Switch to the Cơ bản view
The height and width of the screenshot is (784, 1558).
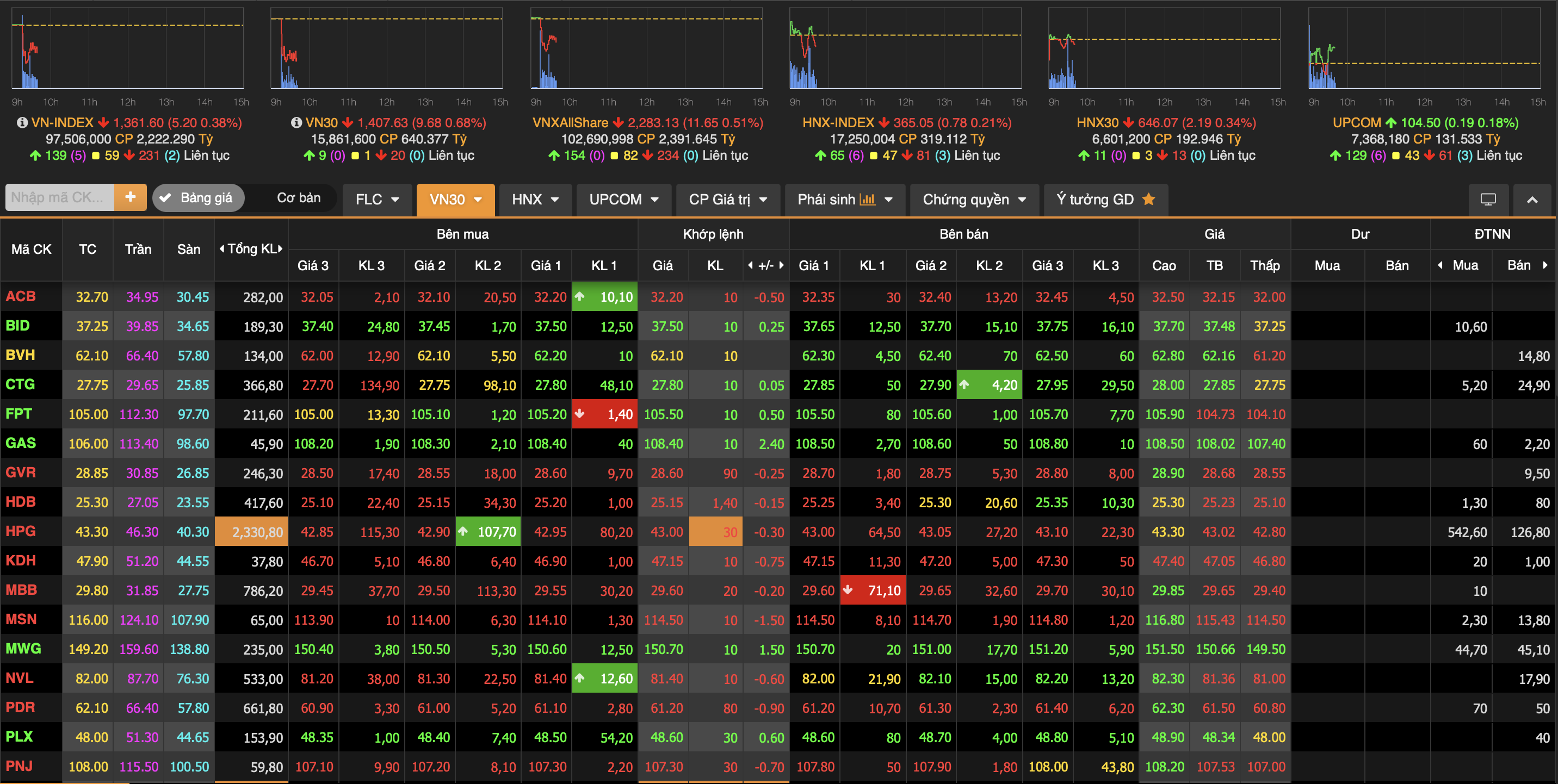[x=299, y=198]
